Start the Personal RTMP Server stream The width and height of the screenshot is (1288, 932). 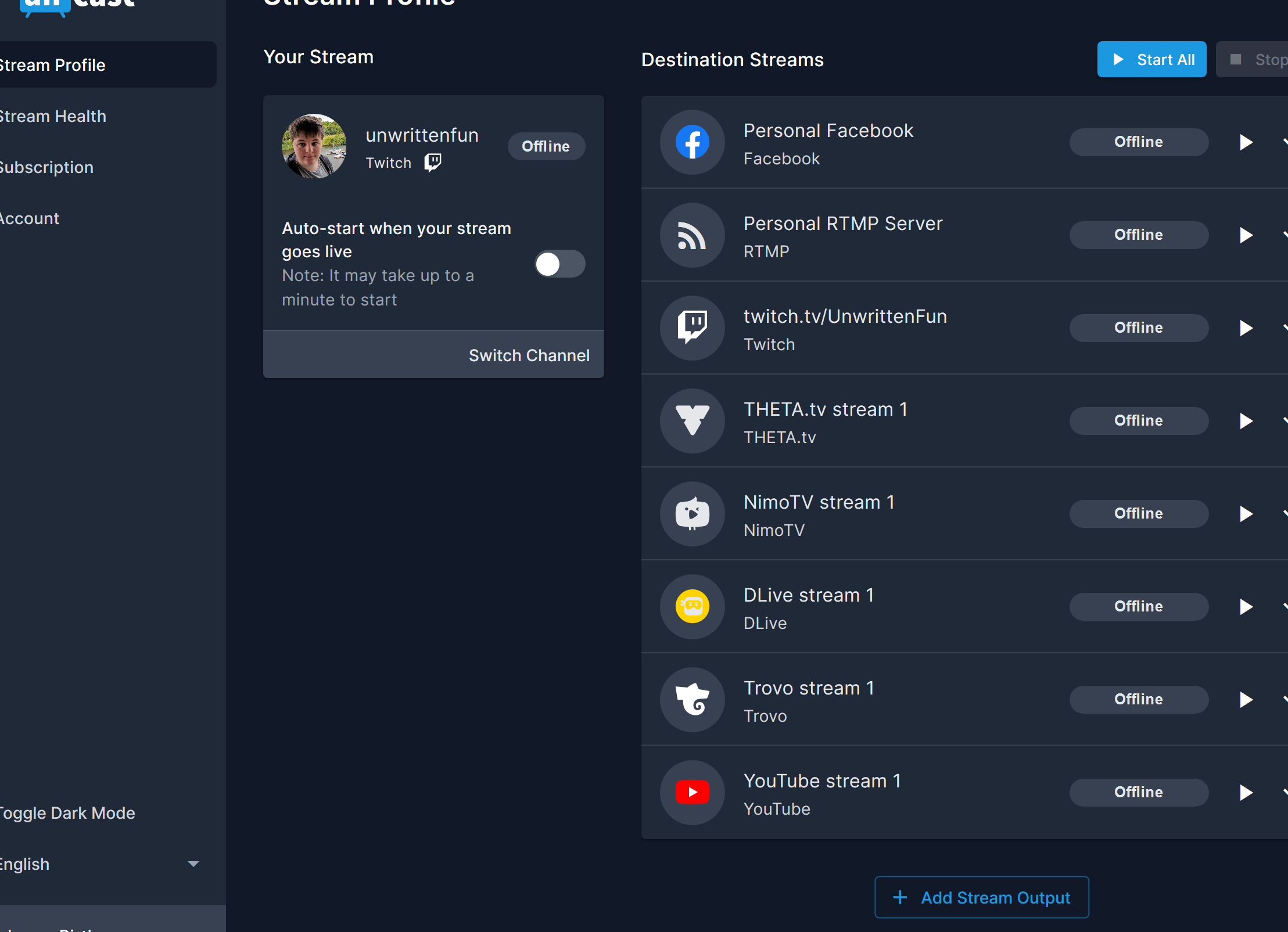(1246, 235)
